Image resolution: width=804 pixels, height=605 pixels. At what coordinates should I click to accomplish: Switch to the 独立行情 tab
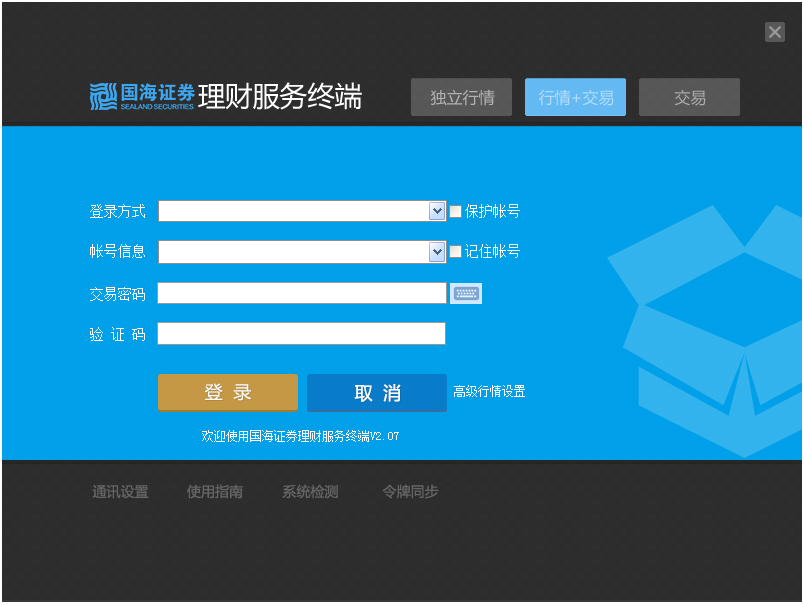tap(461, 97)
